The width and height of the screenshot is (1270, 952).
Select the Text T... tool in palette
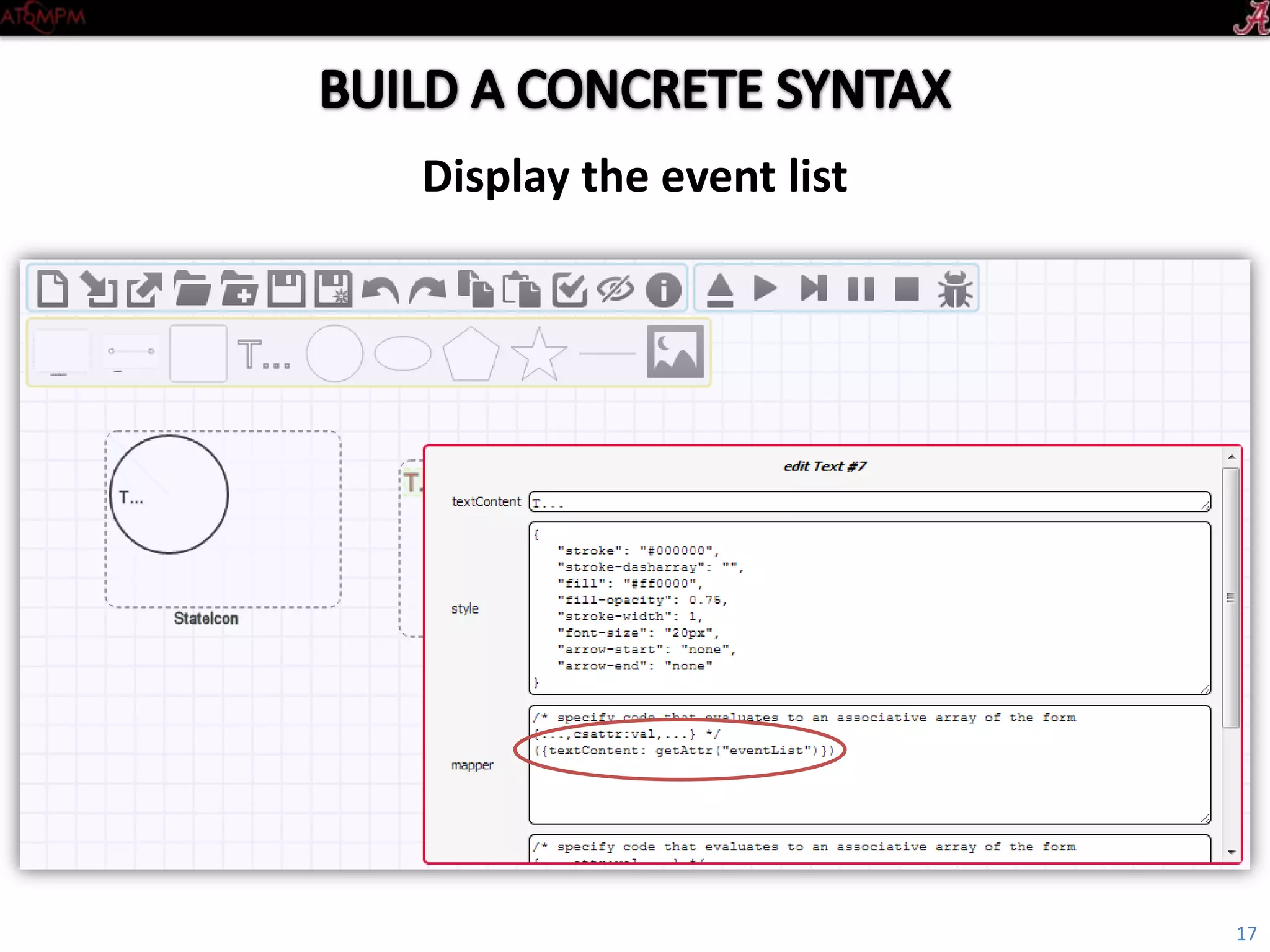point(264,354)
